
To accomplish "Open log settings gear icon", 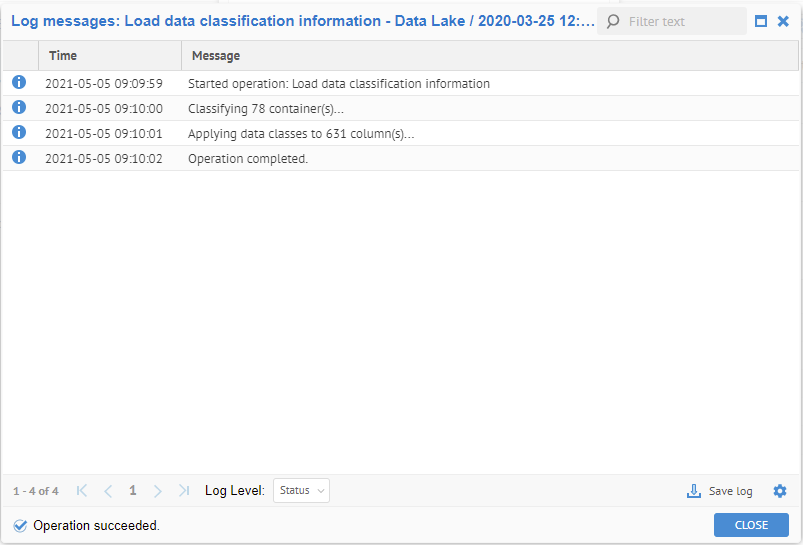I will click(780, 491).
